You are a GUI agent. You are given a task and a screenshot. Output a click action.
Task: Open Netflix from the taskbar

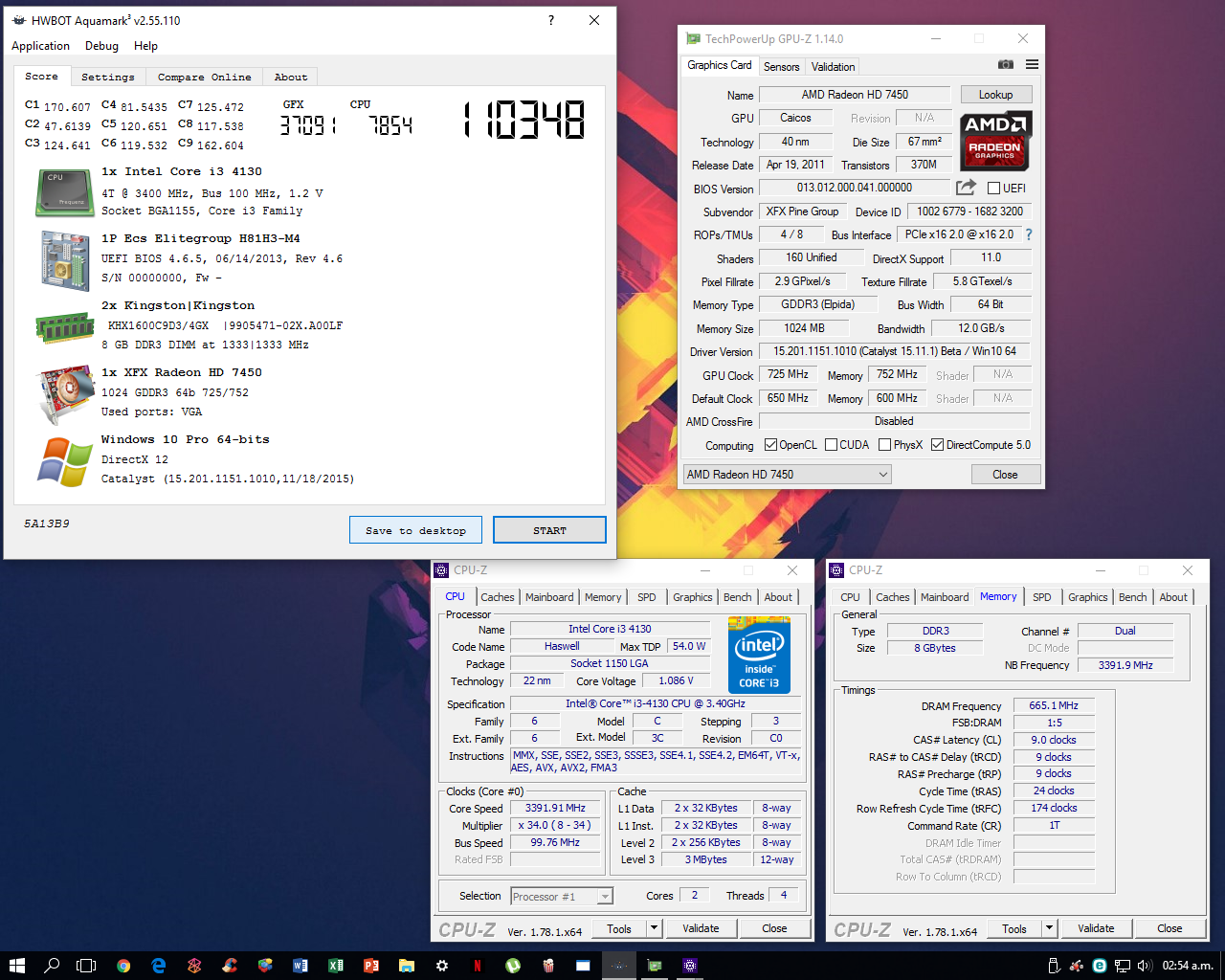(x=478, y=966)
